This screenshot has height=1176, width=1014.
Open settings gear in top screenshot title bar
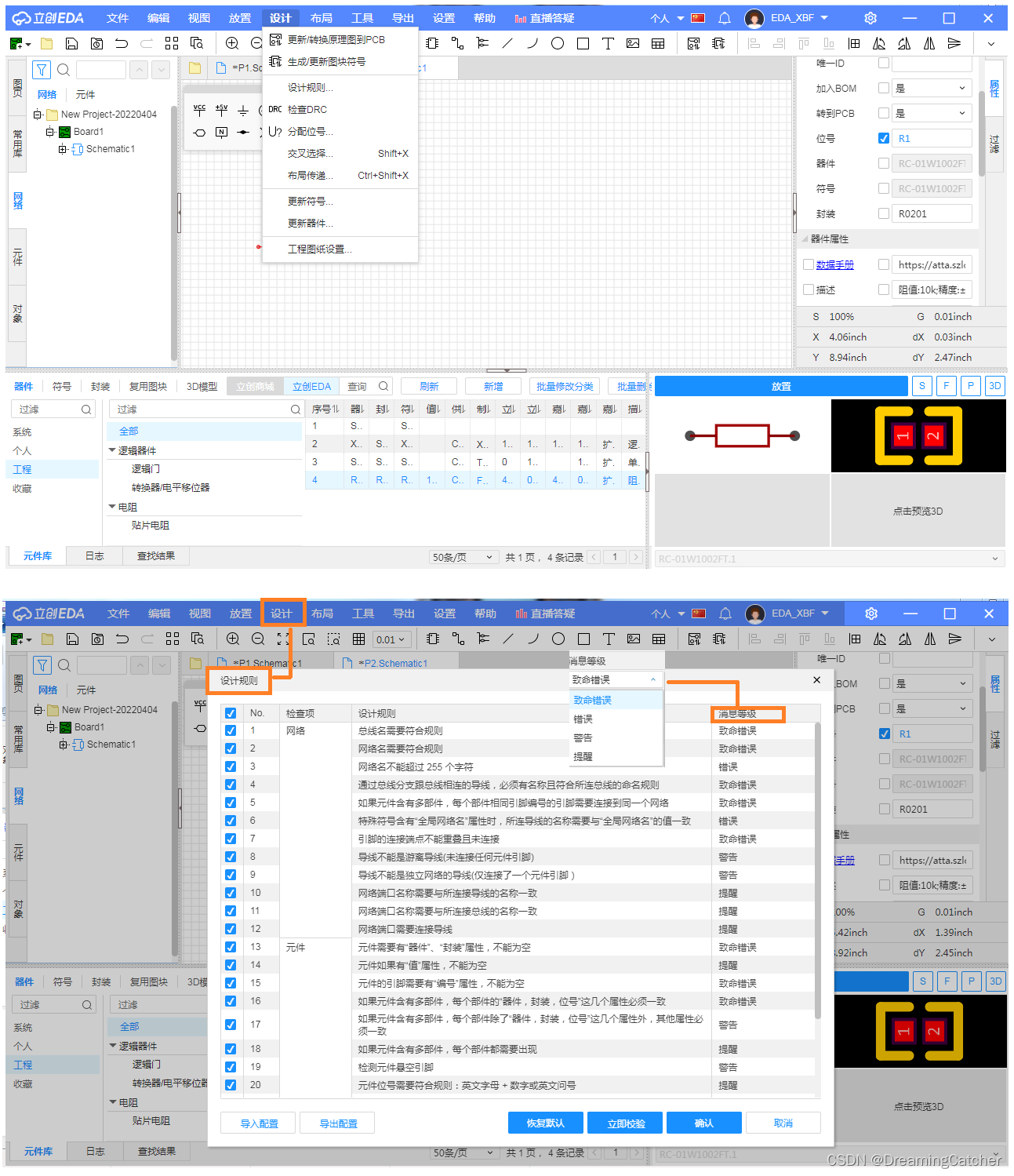(870, 18)
